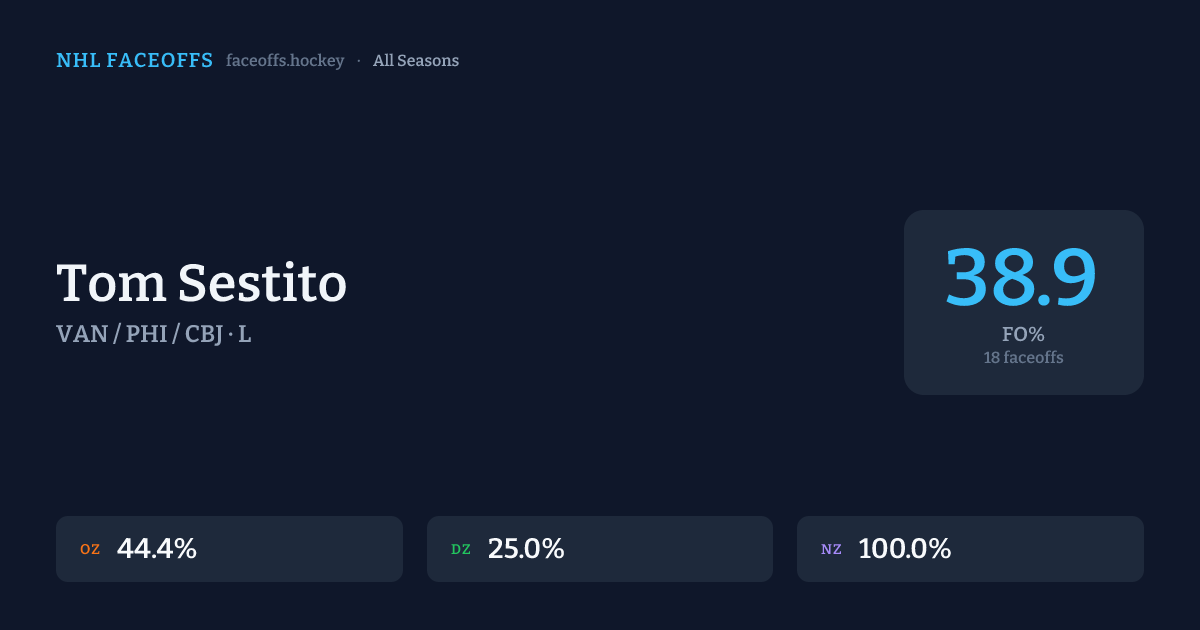Click the orange OZ zone badge
This screenshot has height=630, width=1200.
click(x=90, y=550)
